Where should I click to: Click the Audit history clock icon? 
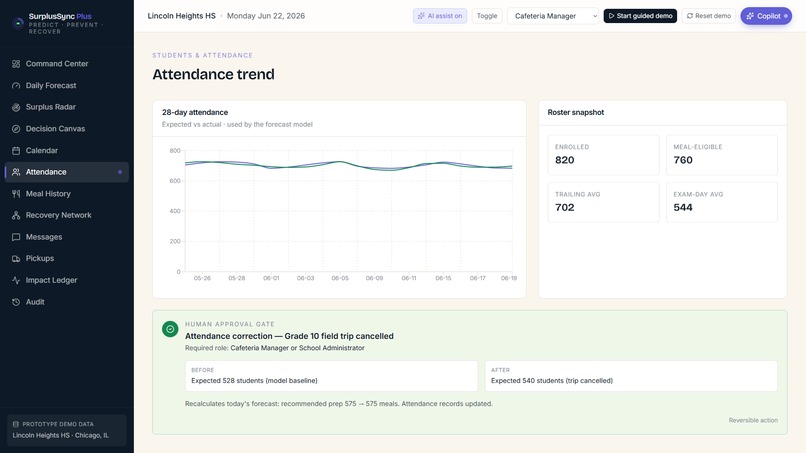[16, 302]
